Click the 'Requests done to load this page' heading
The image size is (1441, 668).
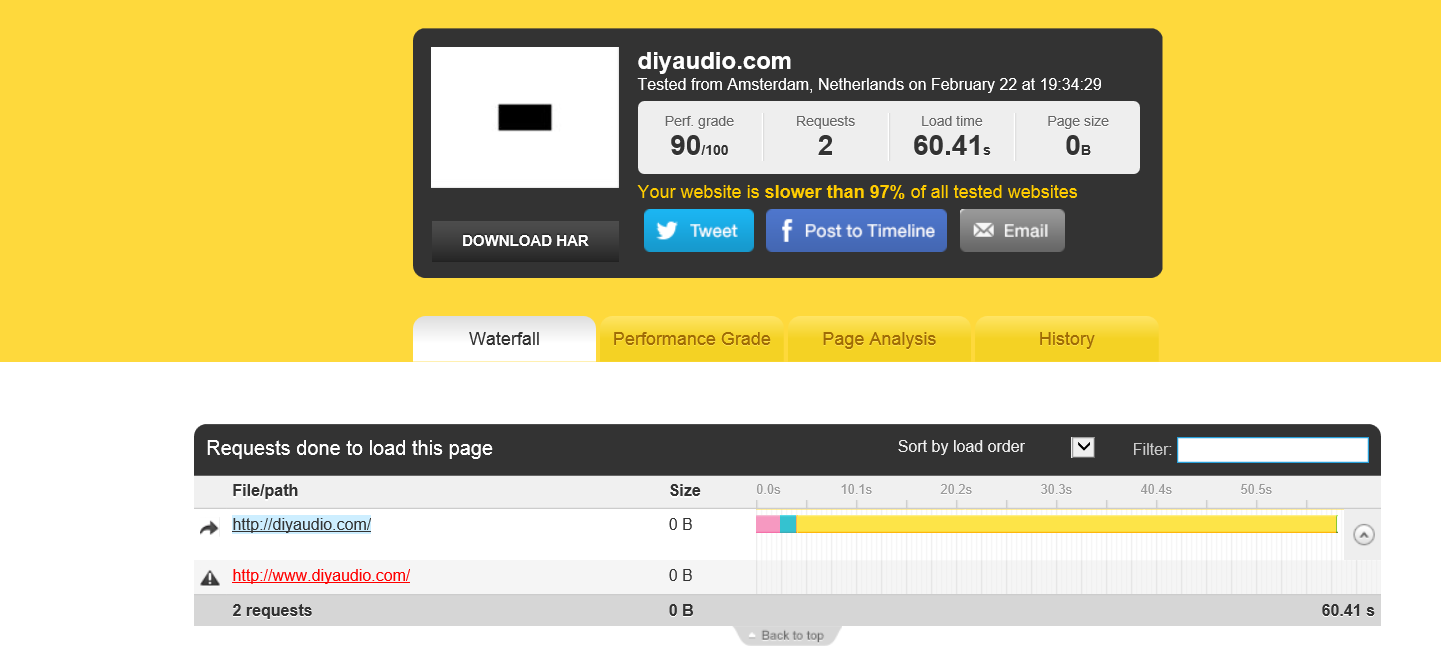coord(349,448)
